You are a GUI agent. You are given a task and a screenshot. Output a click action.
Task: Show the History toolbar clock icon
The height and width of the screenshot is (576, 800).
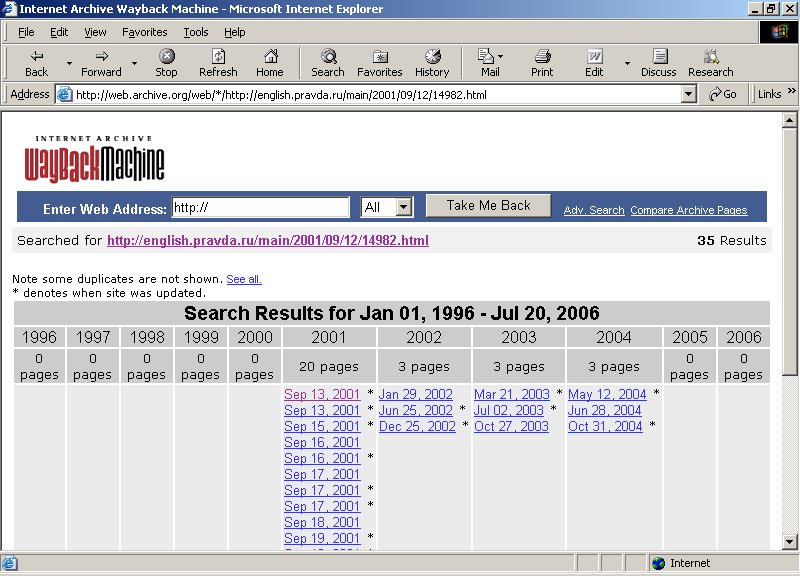point(433,56)
